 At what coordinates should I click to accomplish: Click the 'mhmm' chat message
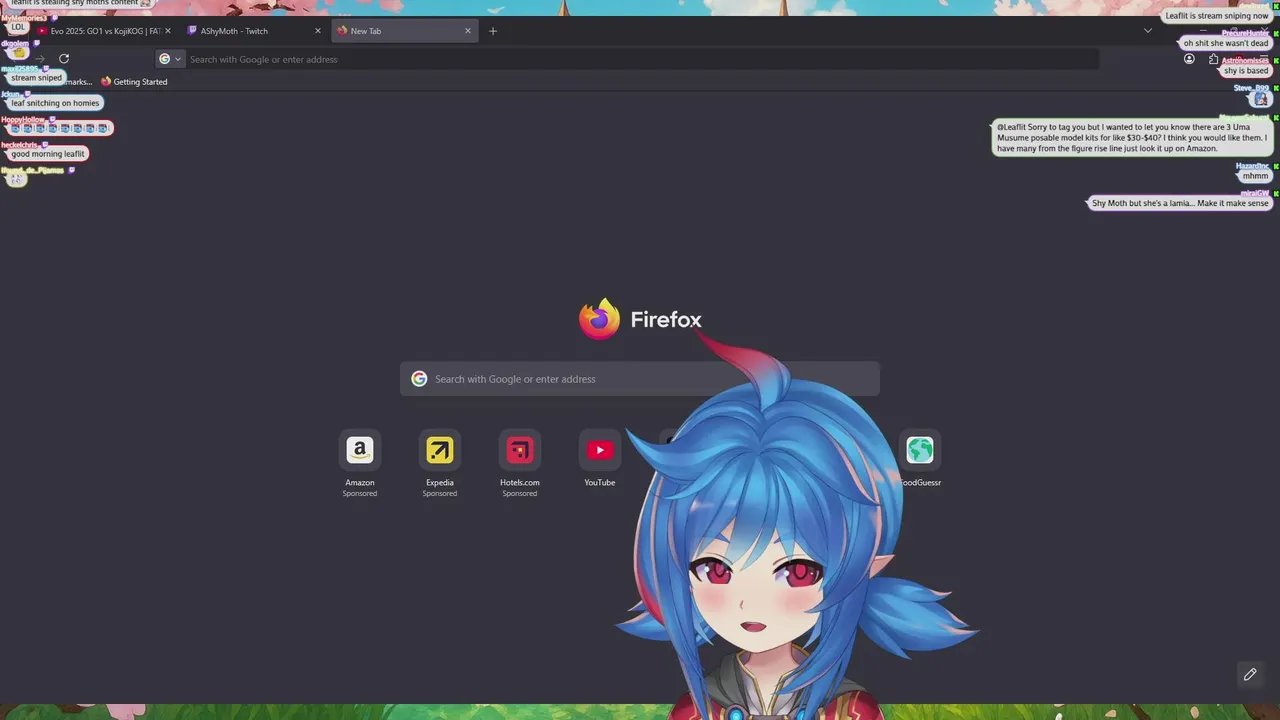(1255, 176)
